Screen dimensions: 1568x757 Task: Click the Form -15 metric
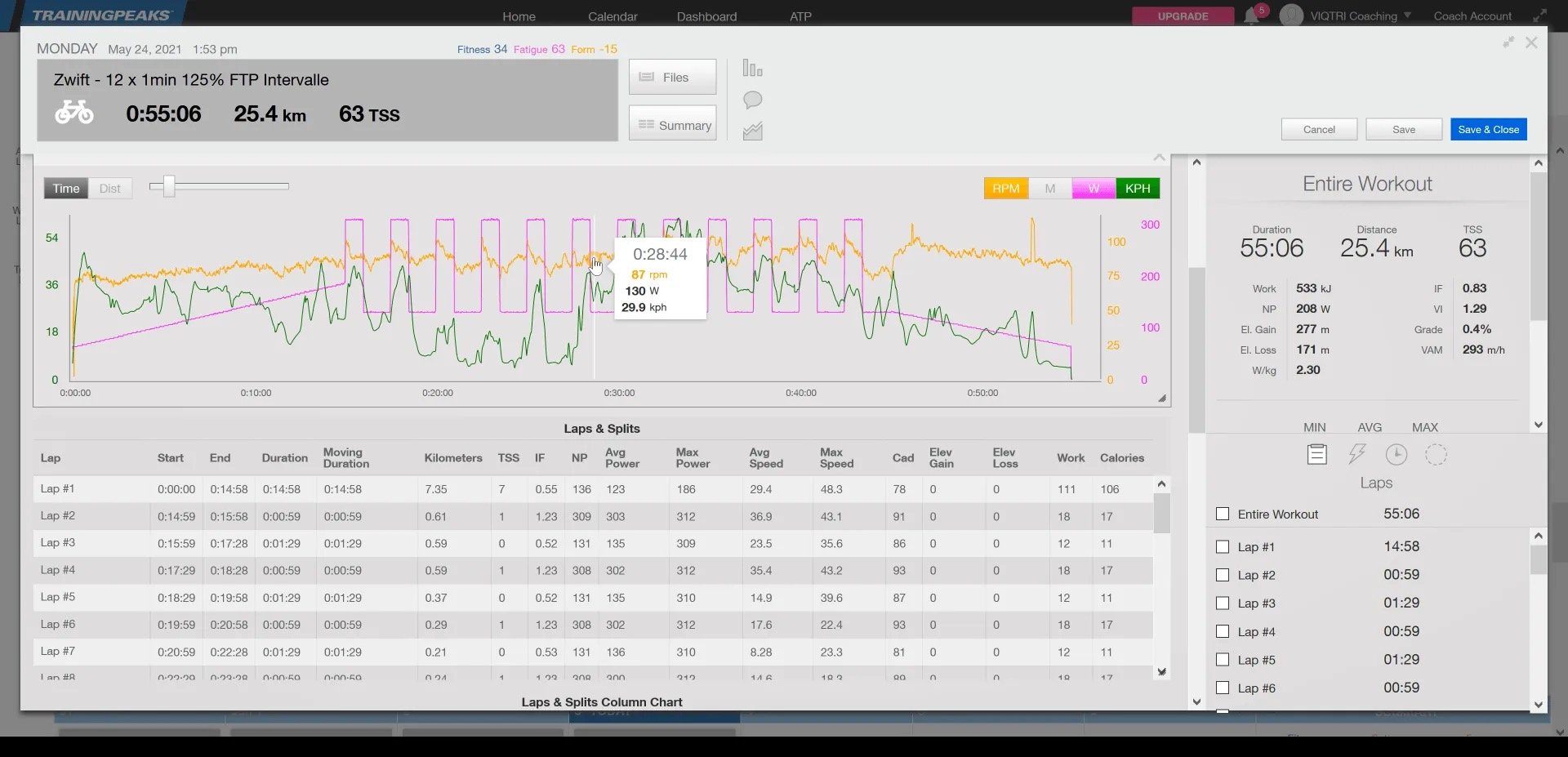point(594,49)
